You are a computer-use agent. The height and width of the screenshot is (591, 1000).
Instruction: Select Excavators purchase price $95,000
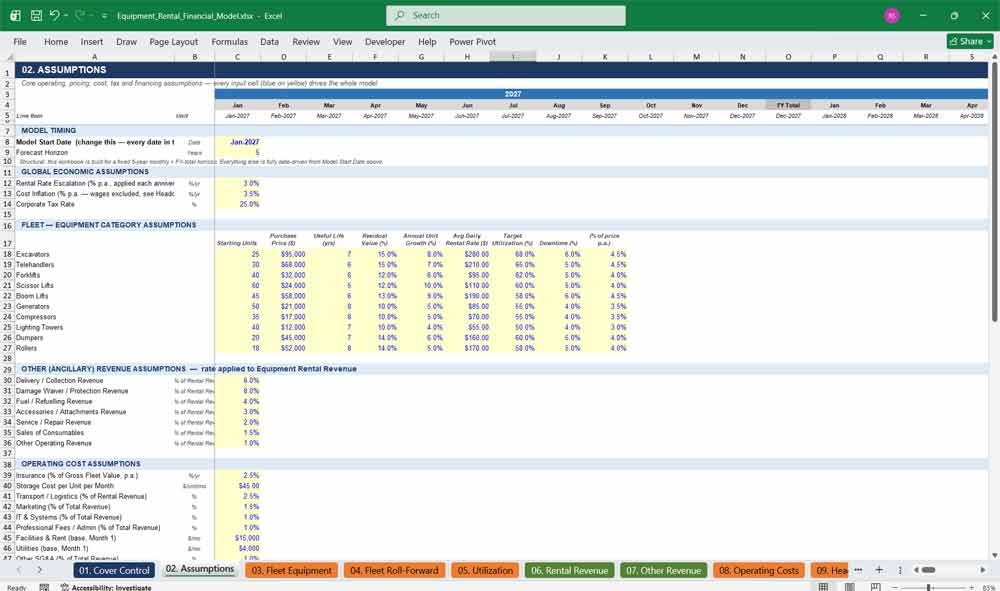point(283,254)
